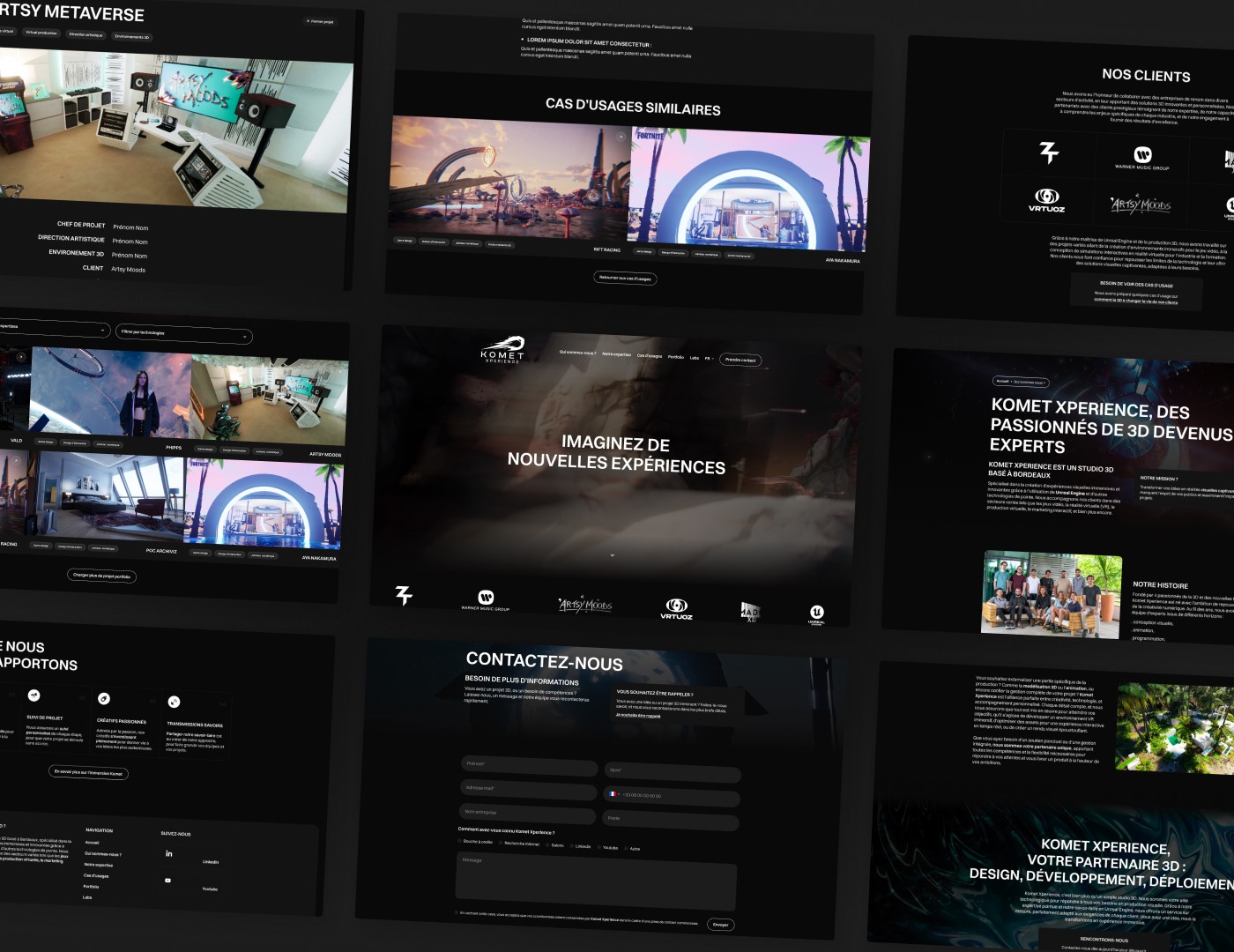The height and width of the screenshot is (952, 1234).
Task: Click the lightning-style logo in Nos Clients grid
Action: pos(1048,152)
